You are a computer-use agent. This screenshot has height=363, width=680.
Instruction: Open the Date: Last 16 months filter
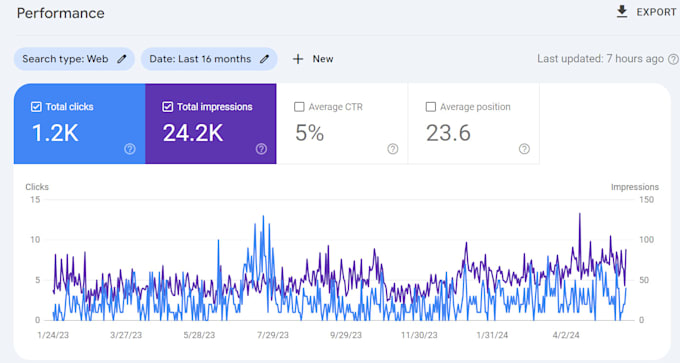(209, 59)
